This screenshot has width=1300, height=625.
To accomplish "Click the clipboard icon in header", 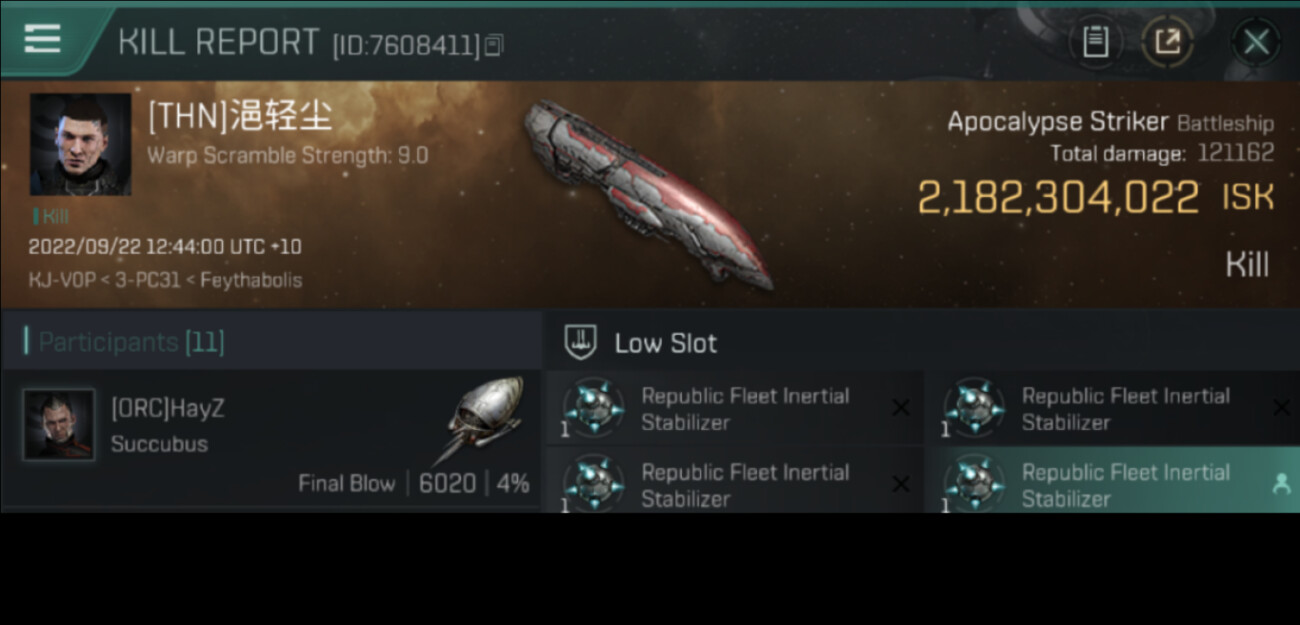I will click(x=1096, y=42).
